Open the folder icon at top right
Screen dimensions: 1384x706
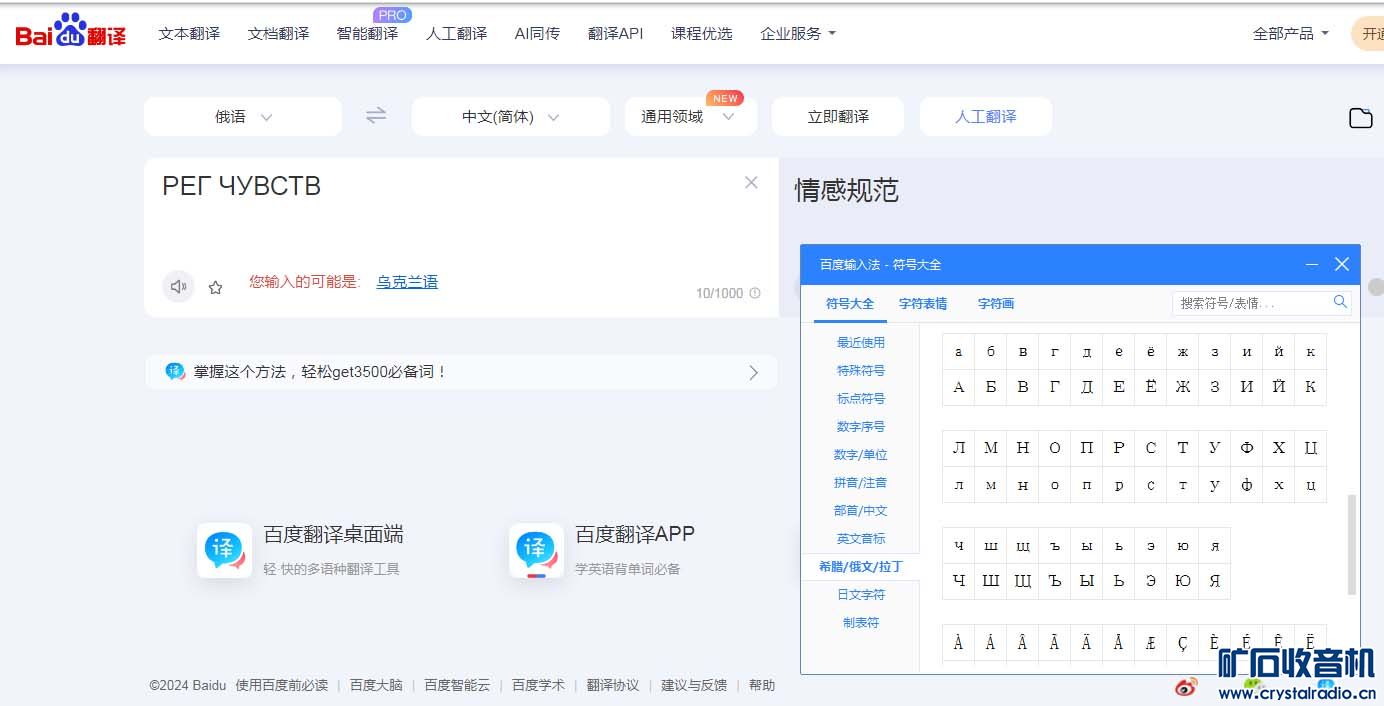pos(1360,118)
